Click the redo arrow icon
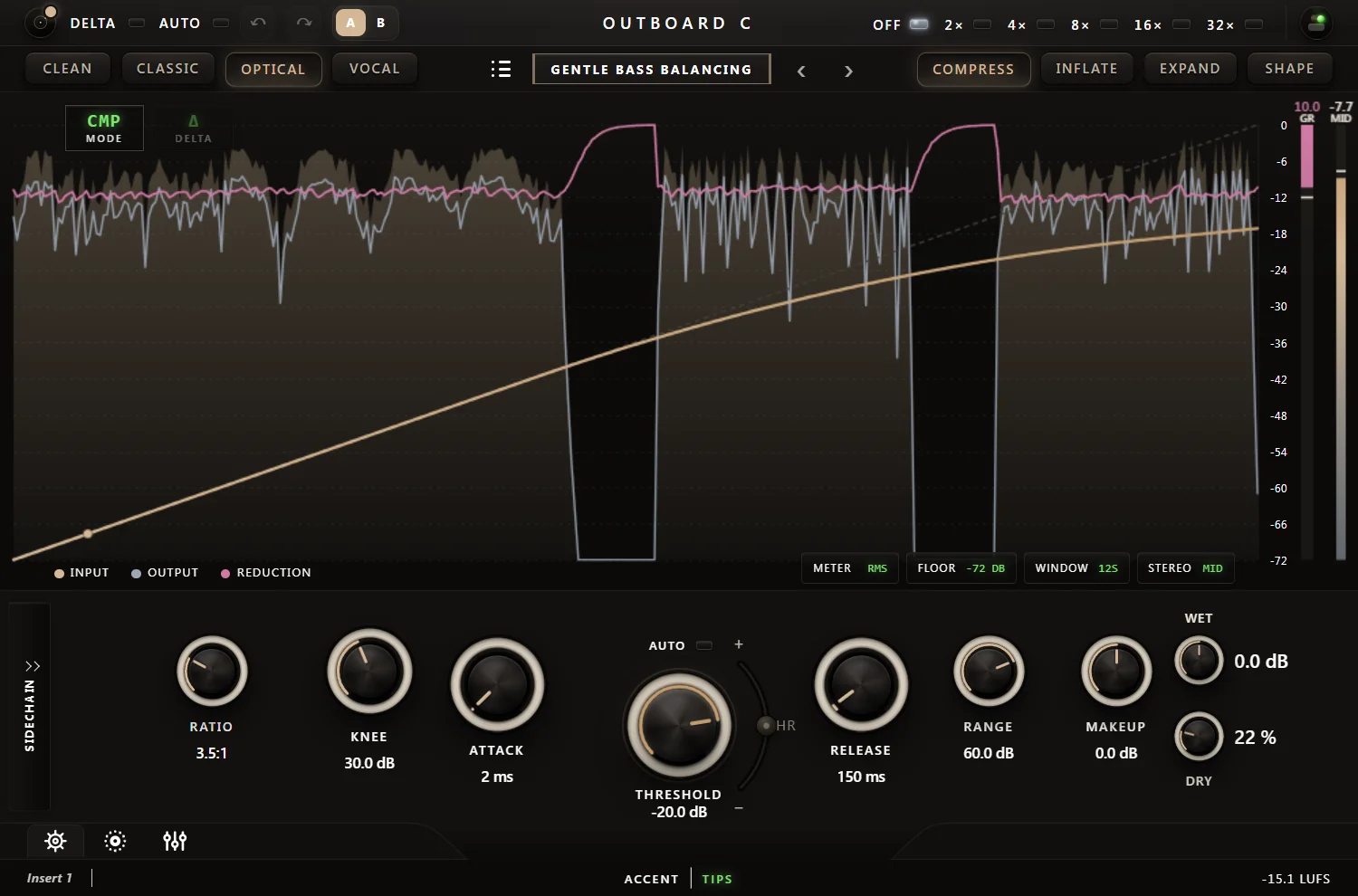This screenshot has height=896, width=1358. click(x=304, y=23)
